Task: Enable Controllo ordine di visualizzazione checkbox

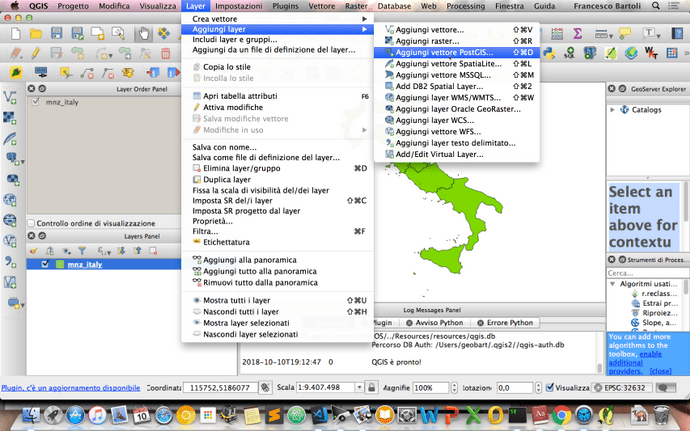Action: tap(31, 223)
